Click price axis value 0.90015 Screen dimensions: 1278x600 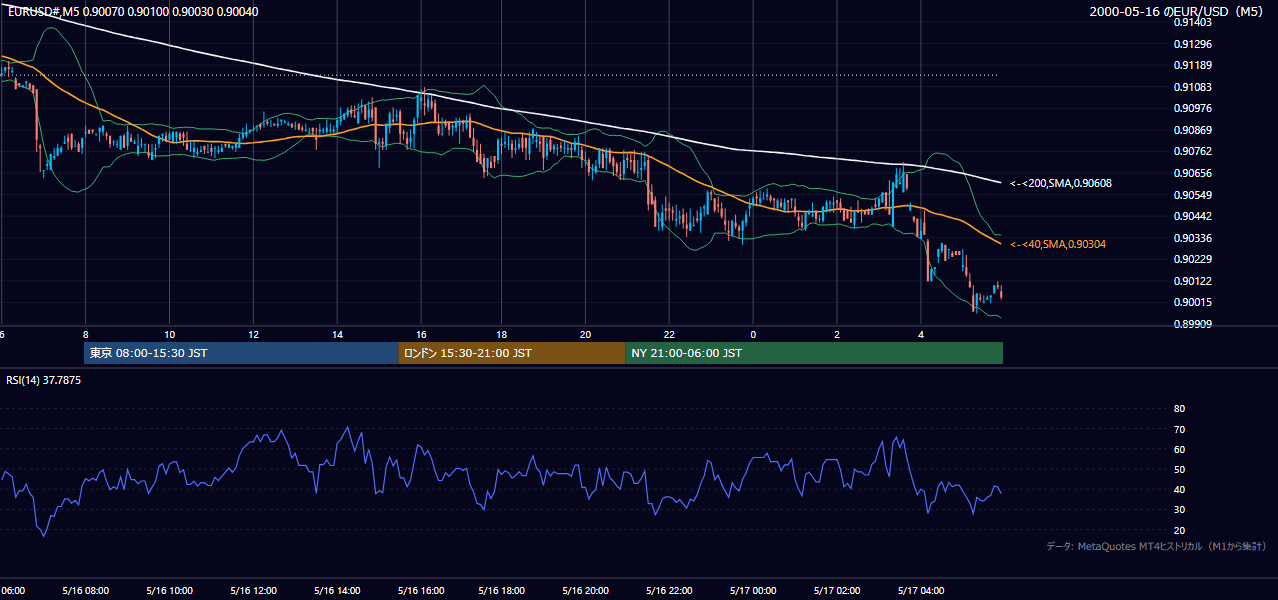click(1194, 302)
